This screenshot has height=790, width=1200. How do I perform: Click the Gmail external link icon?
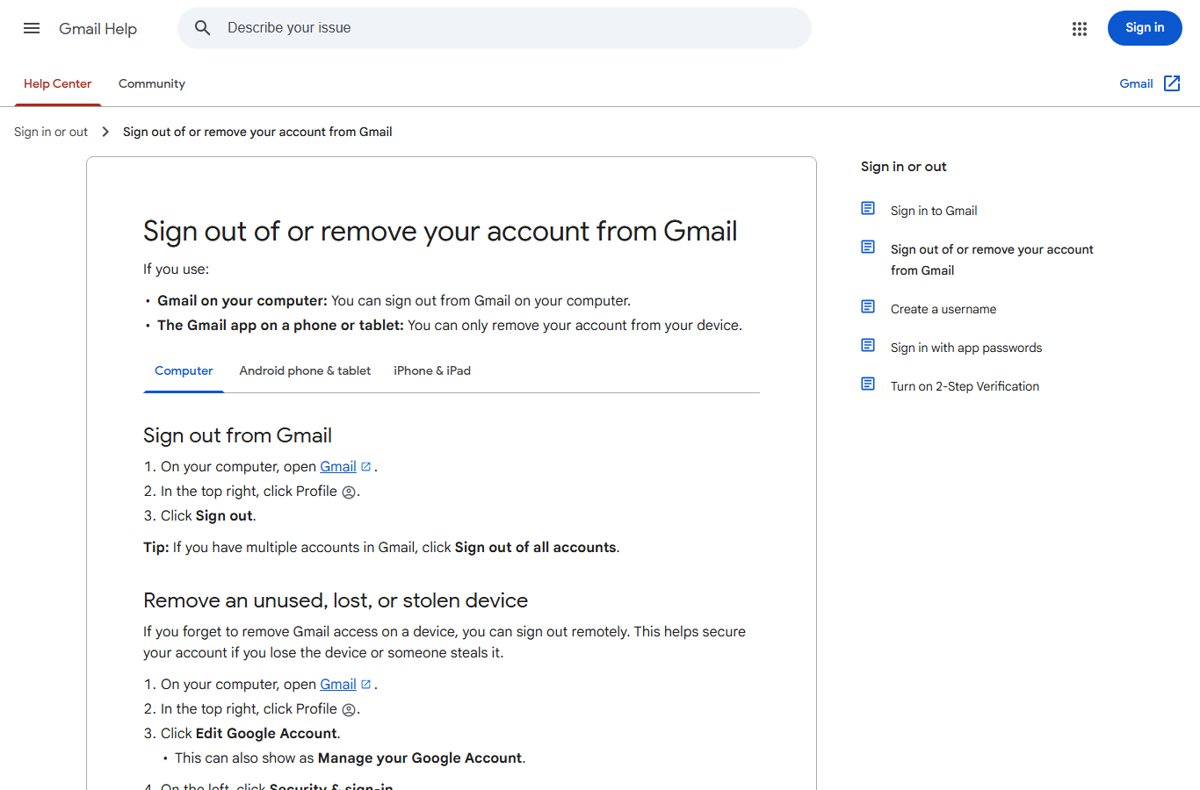point(1172,84)
